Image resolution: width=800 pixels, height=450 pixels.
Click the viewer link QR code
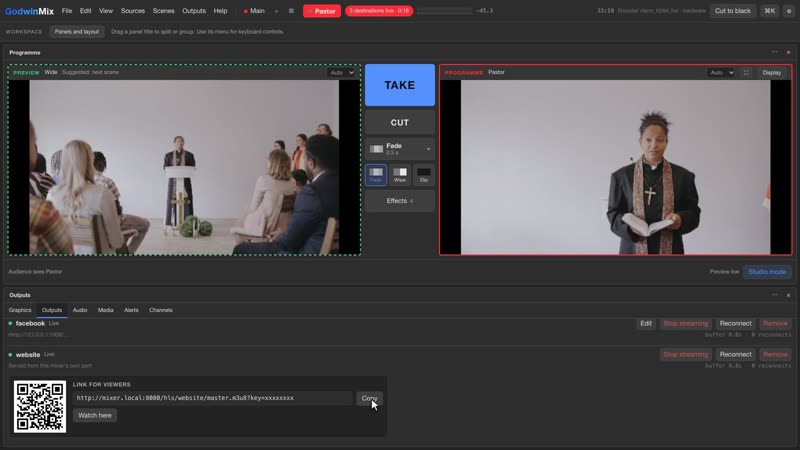click(40, 407)
